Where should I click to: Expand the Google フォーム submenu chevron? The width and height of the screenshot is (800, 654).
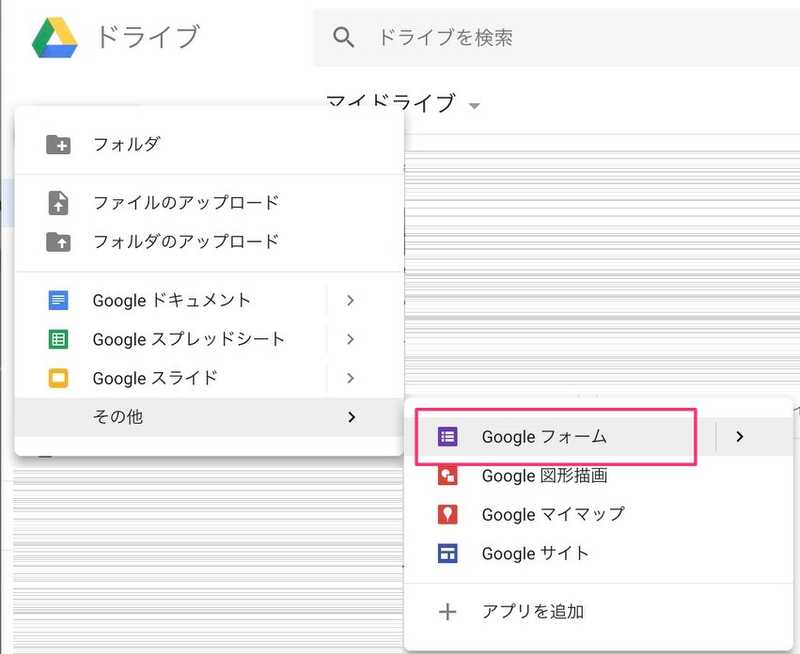[740, 437]
